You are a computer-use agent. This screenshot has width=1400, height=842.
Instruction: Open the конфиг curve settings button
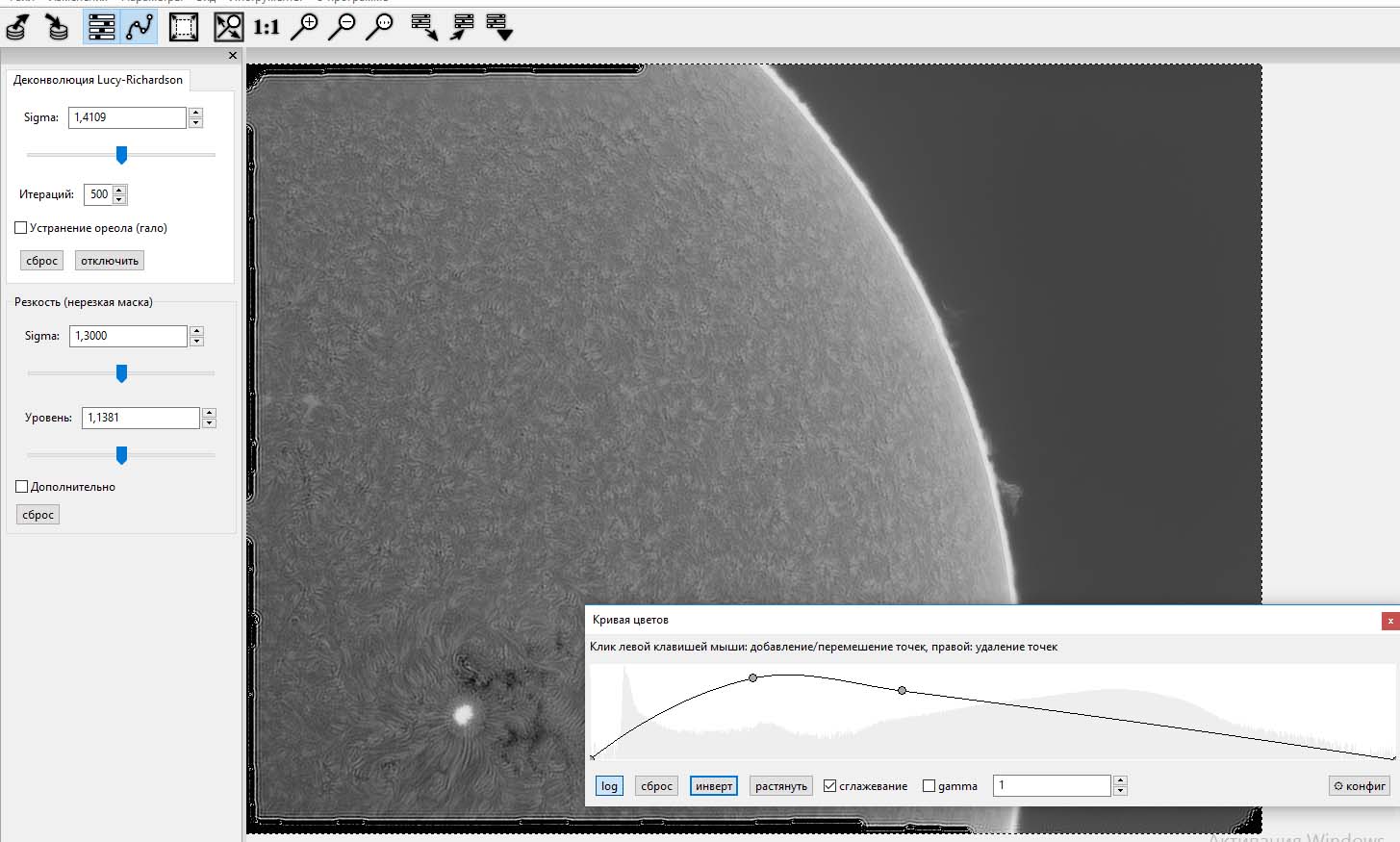tap(1360, 786)
